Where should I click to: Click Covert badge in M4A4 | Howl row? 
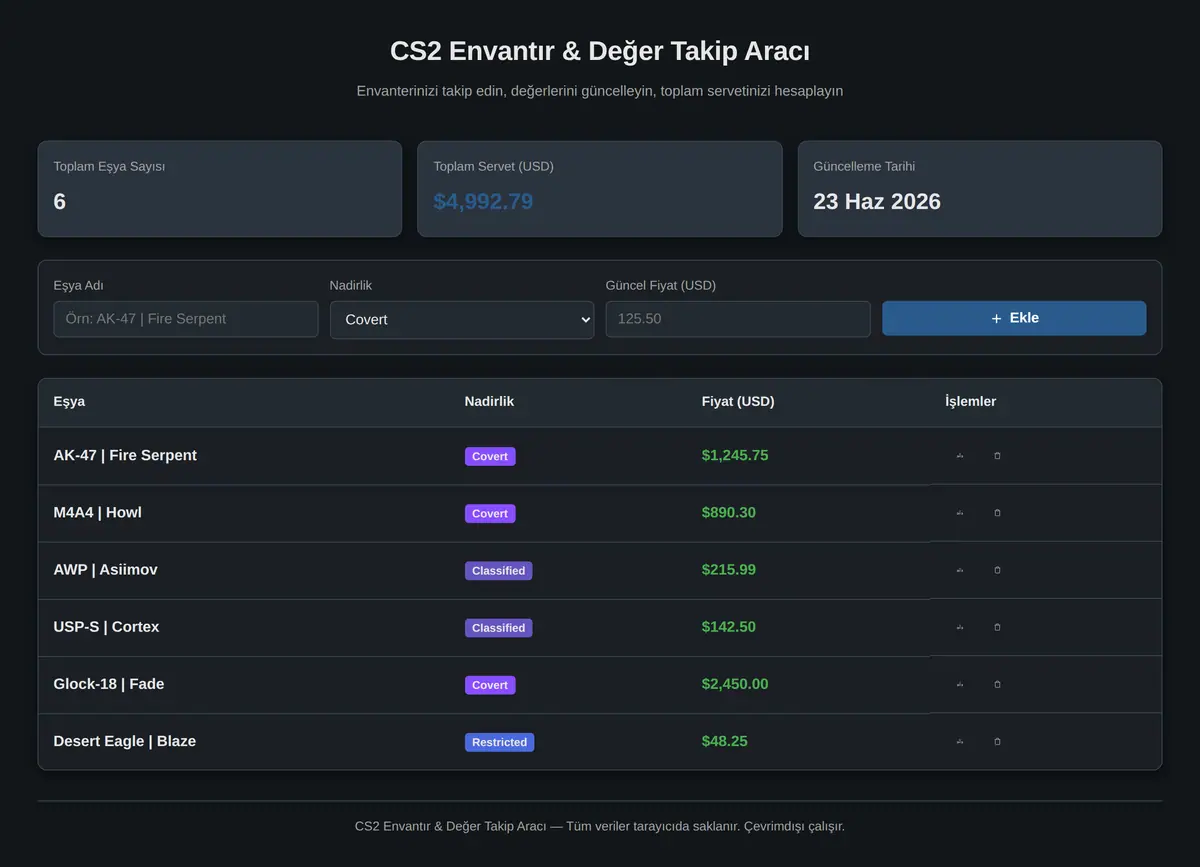tap(490, 513)
